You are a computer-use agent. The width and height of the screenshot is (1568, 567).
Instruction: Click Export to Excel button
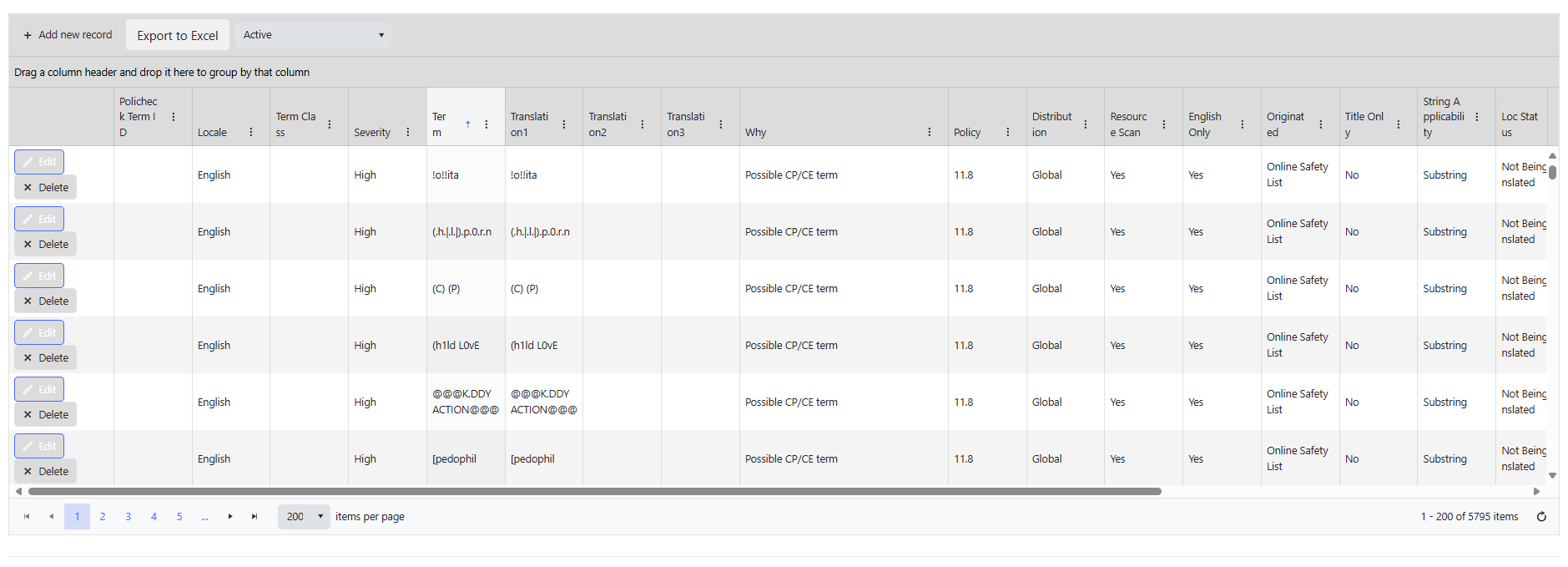(x=178, y=35)
